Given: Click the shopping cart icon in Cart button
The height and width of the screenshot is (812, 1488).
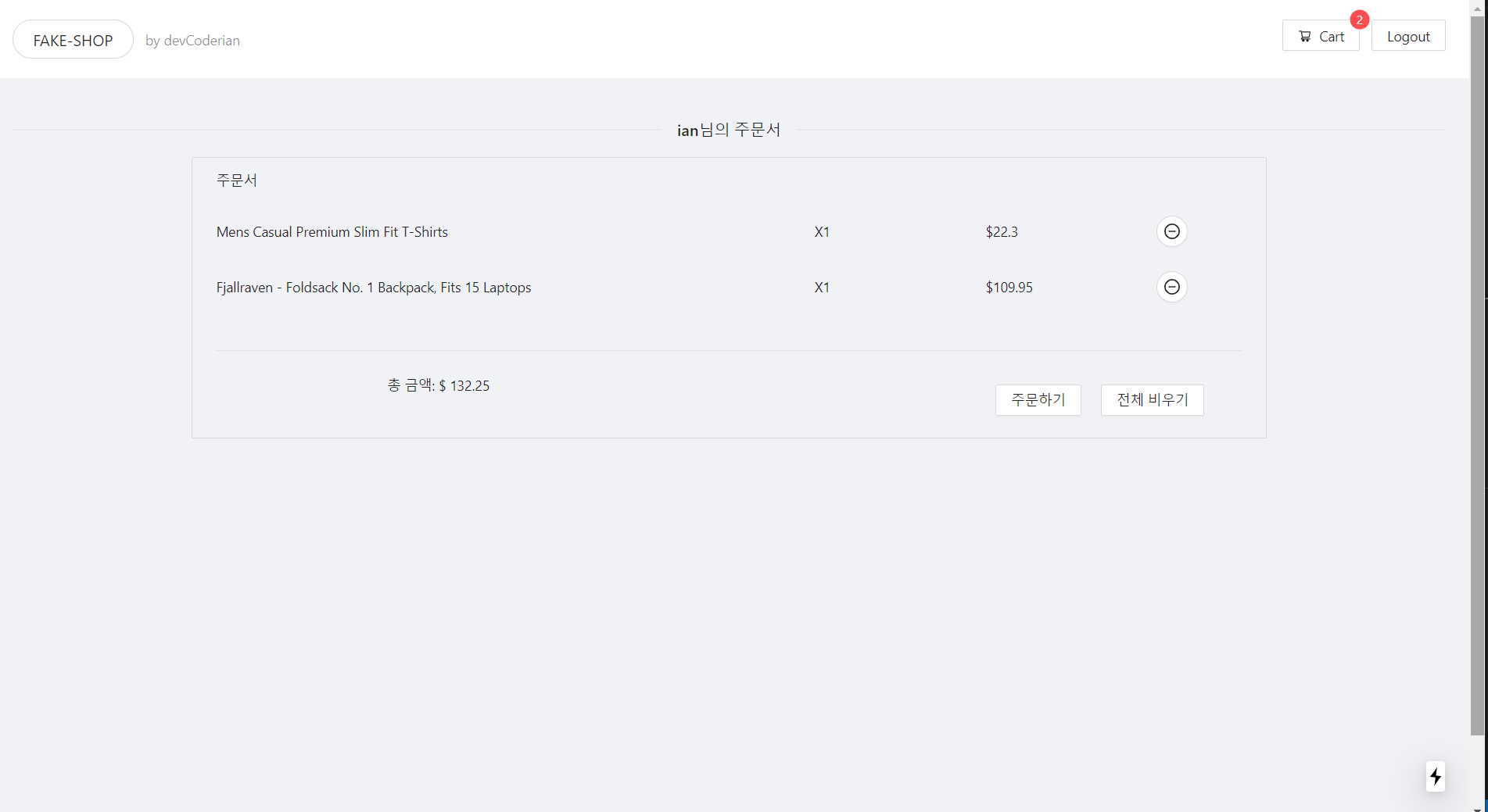Looking at the screenshot, I should click(1303, 36).
